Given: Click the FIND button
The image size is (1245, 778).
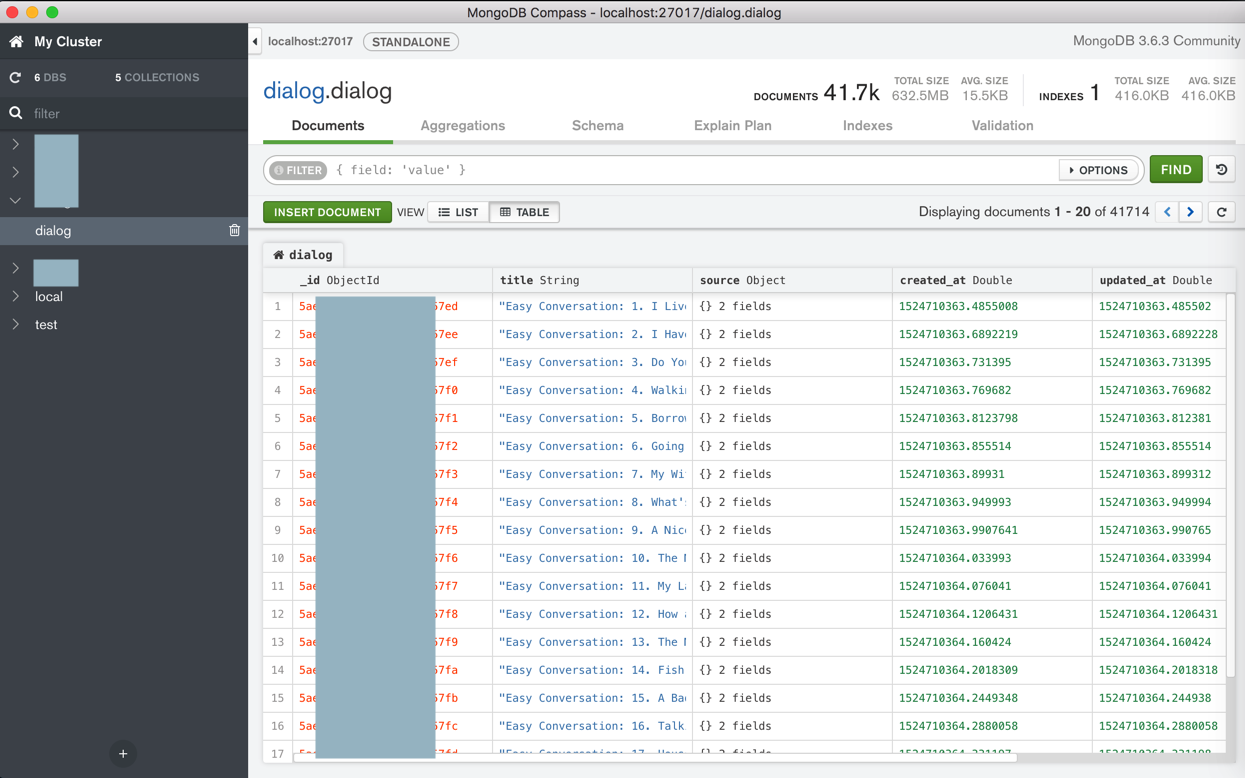Looking at the screenshot, I should [x=1176, y=170].
